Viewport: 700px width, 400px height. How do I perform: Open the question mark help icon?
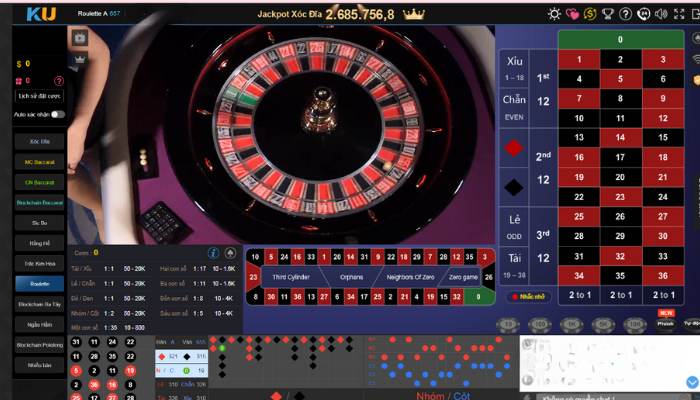(625, 14)
